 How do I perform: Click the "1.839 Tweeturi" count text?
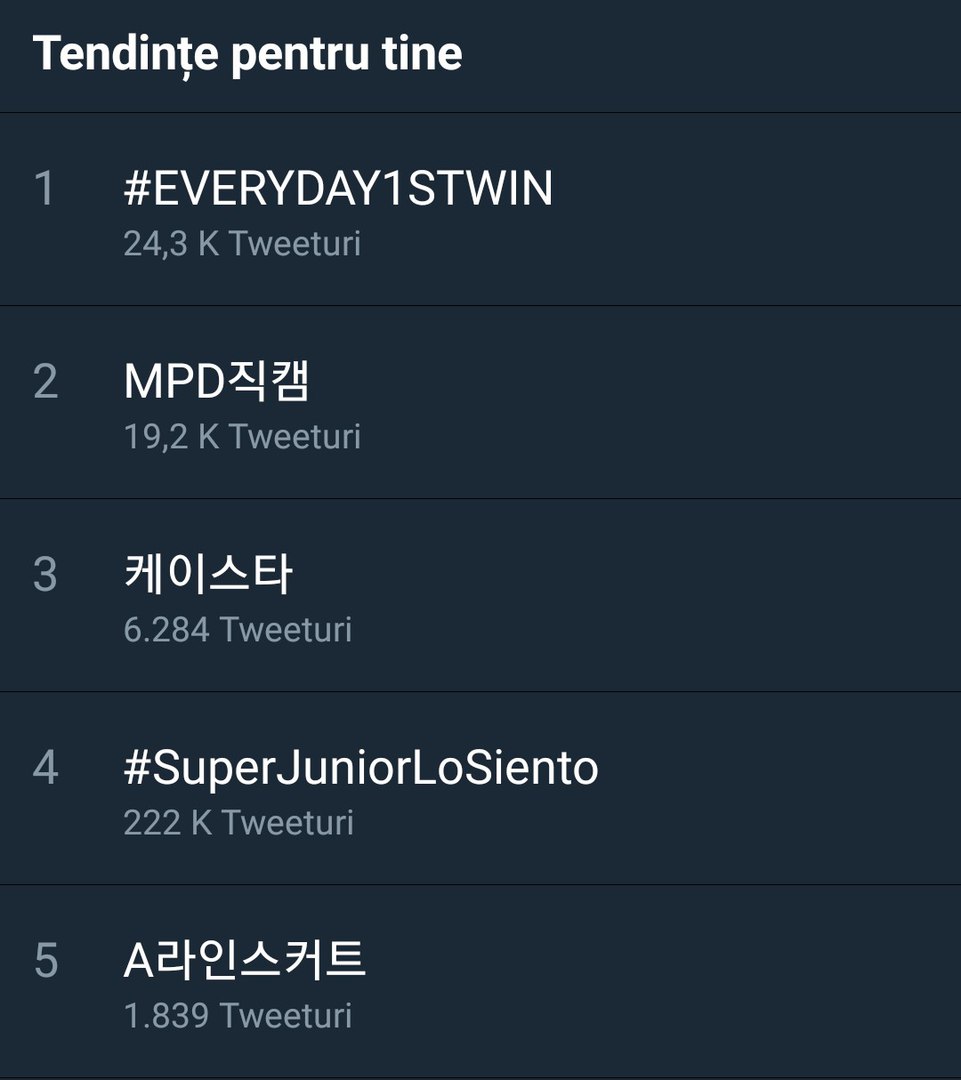(238, 1016)
